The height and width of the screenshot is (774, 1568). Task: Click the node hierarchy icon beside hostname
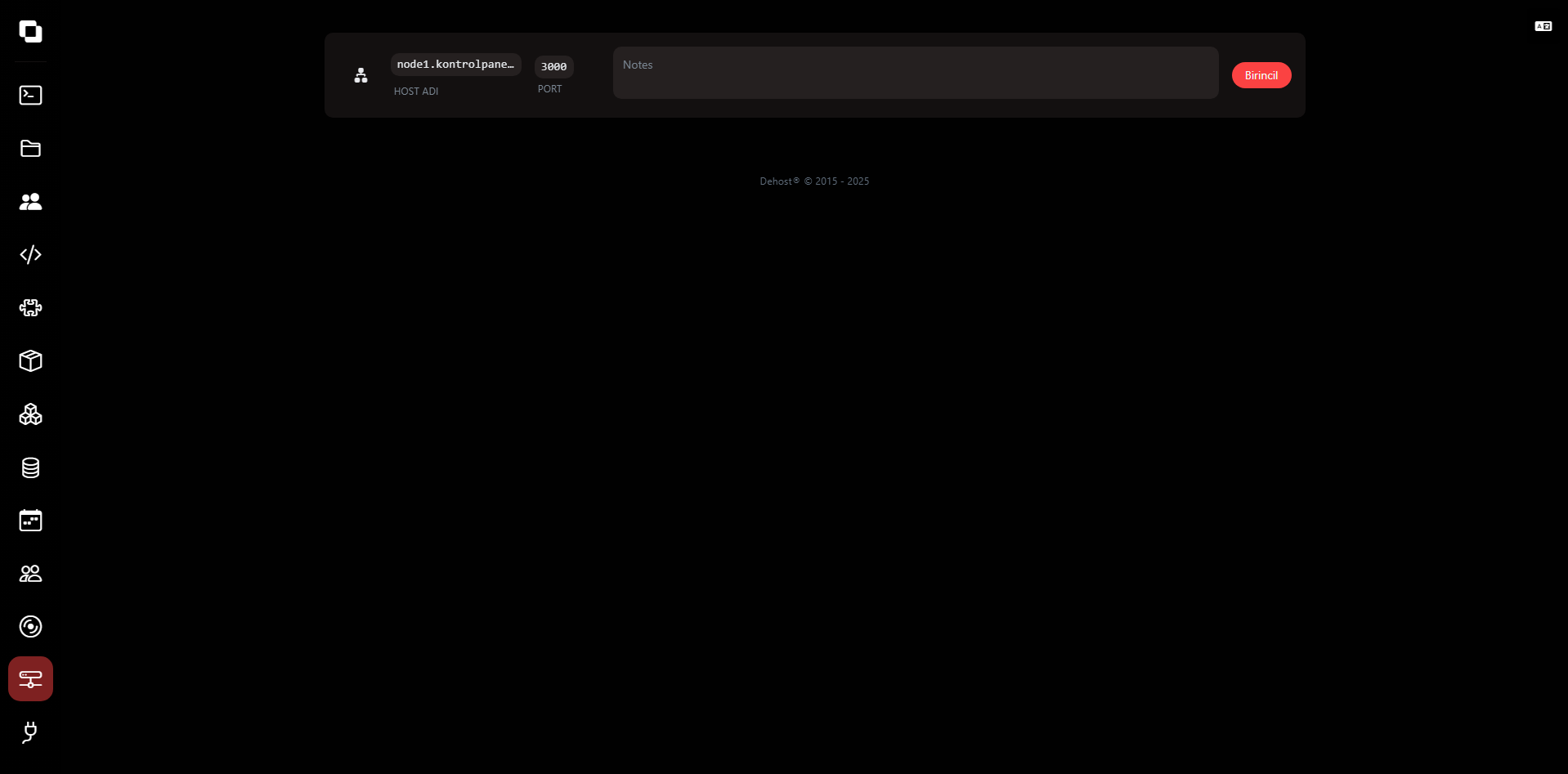[361, 76]
